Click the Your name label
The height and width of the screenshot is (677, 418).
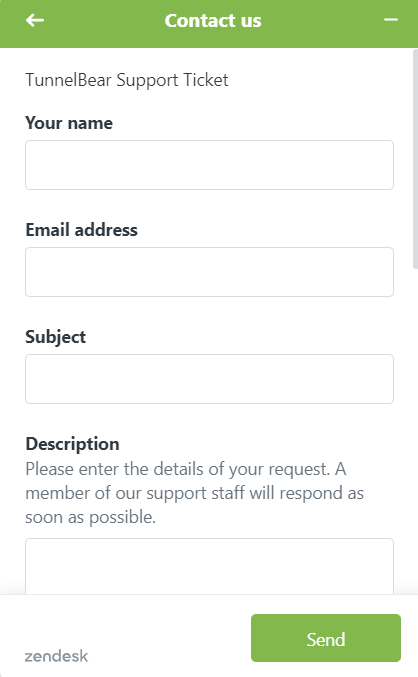pos(69,123)
